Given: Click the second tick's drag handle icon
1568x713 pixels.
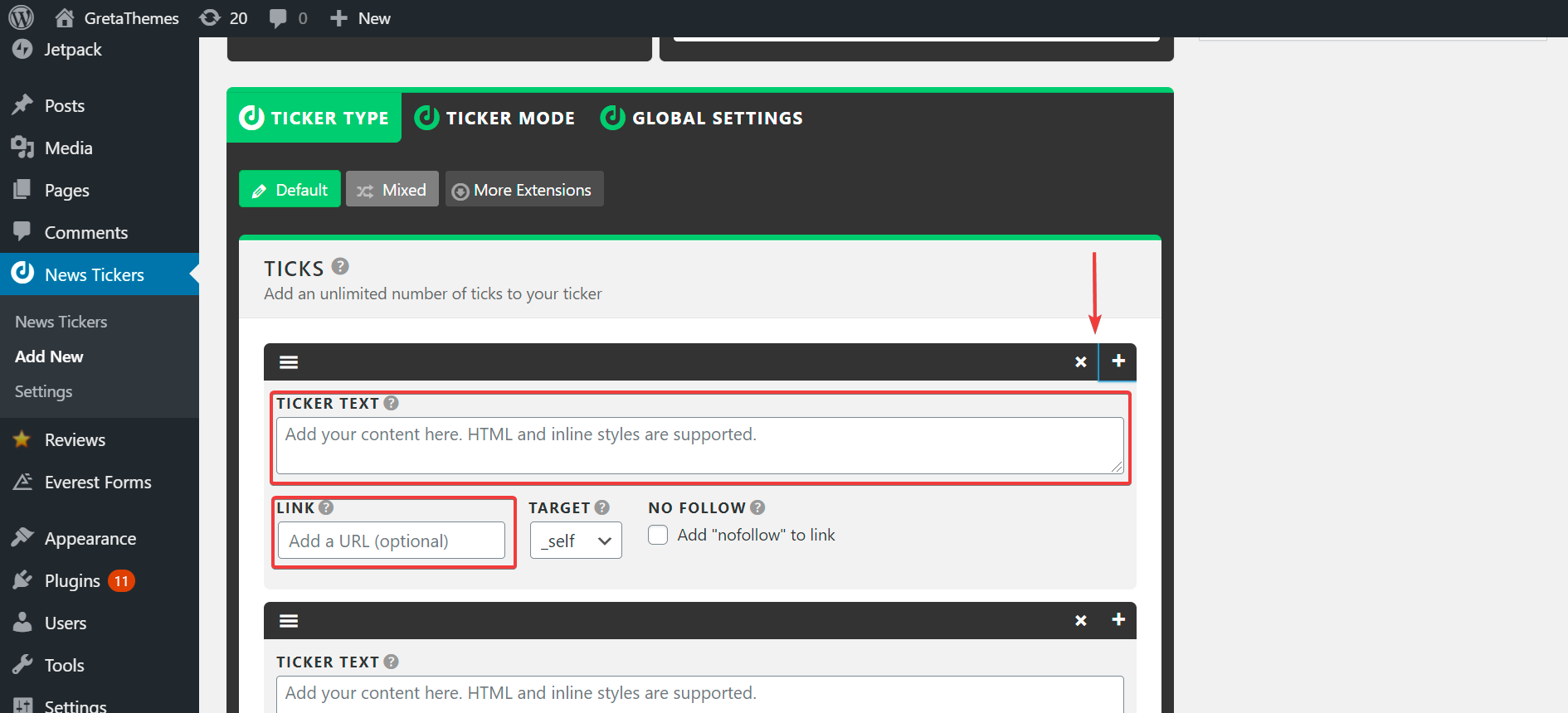Looking at the screenshot, I should pos(289,621).
